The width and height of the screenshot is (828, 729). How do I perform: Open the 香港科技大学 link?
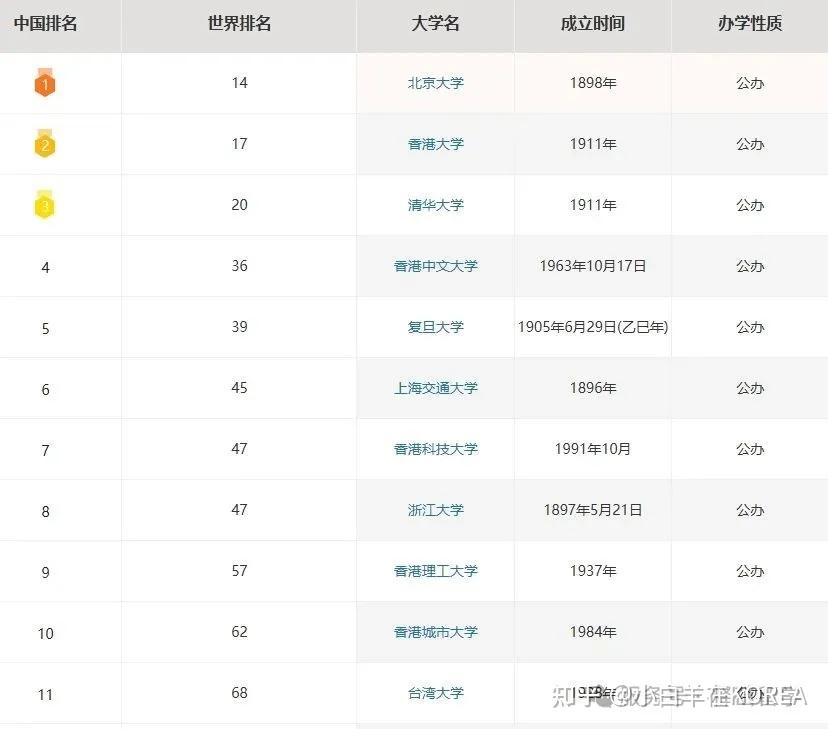click(x=436, y=449)
